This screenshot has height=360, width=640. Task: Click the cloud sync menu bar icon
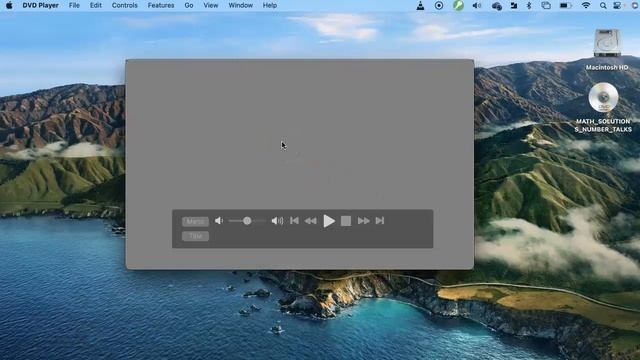(x=496, y=6)
